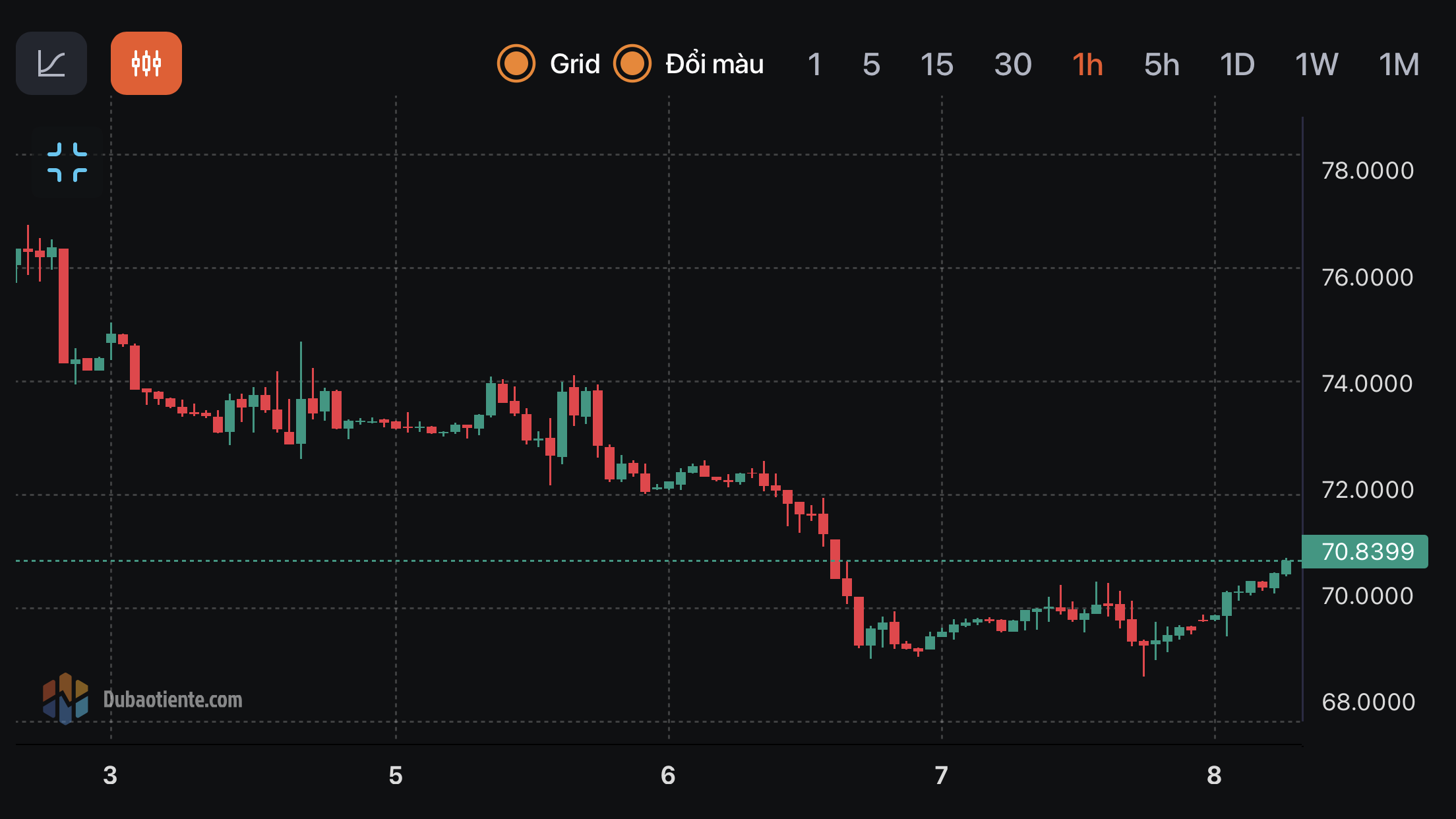Image resolution: width=1456 pixels, height=819 pixels.
Task: Select the 15 minute timeframe
Action: point(936,65)
